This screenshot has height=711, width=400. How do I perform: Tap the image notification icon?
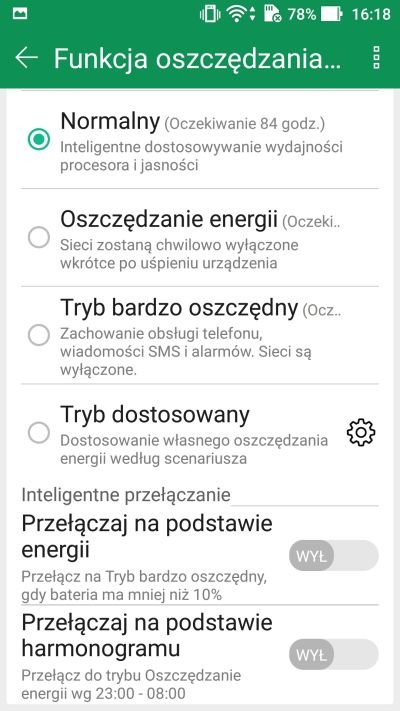coord(20,14)
